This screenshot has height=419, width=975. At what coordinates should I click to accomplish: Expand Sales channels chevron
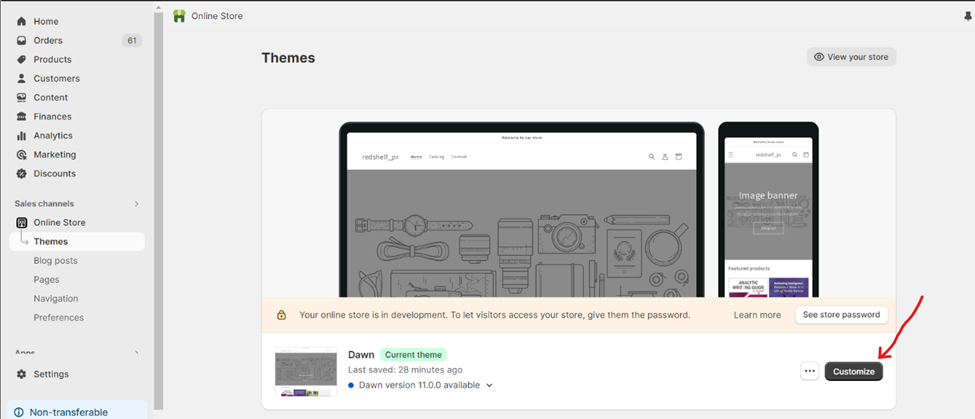point(137,204)
